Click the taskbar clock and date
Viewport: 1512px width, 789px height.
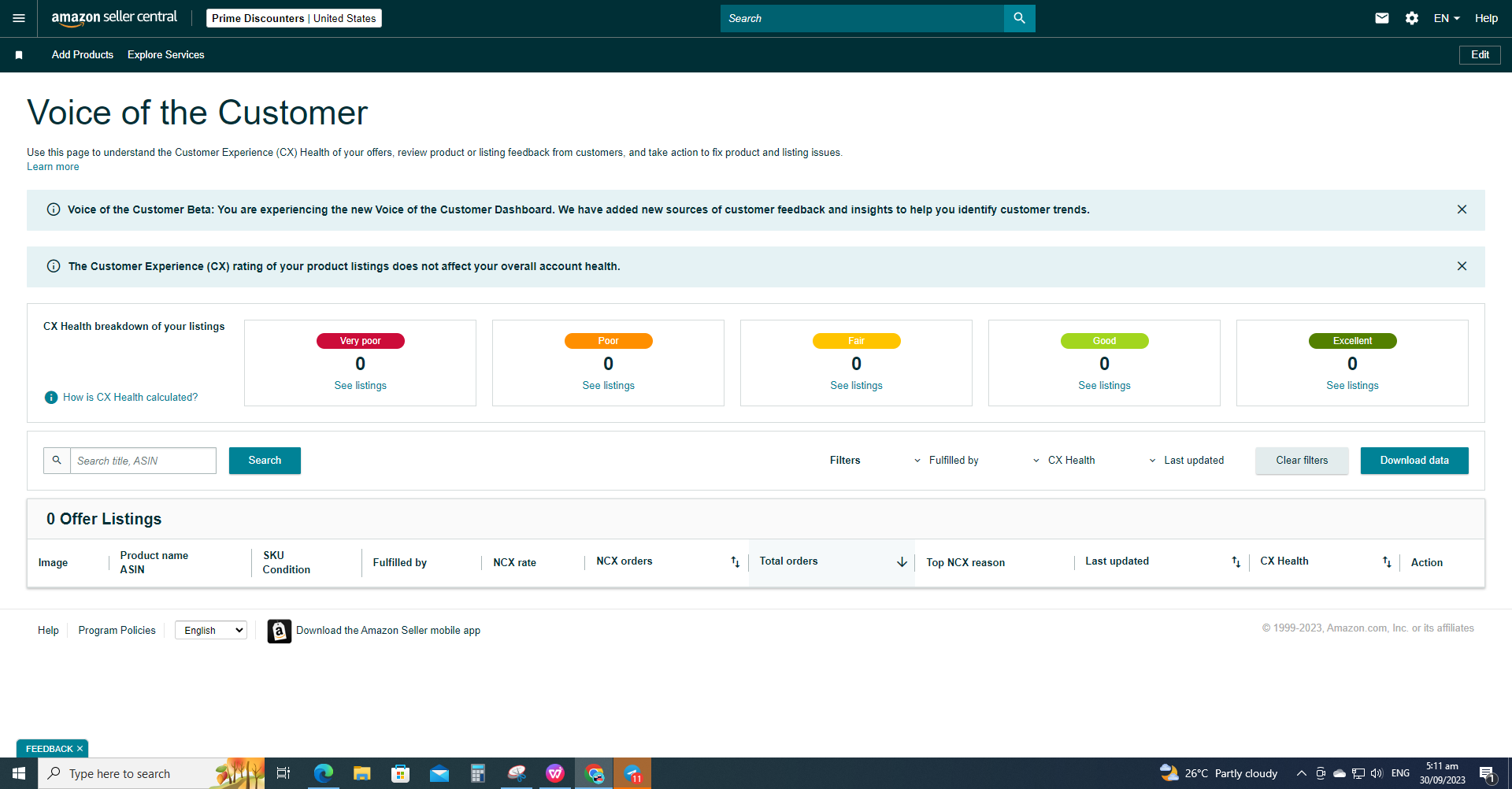click(1442, 773)
